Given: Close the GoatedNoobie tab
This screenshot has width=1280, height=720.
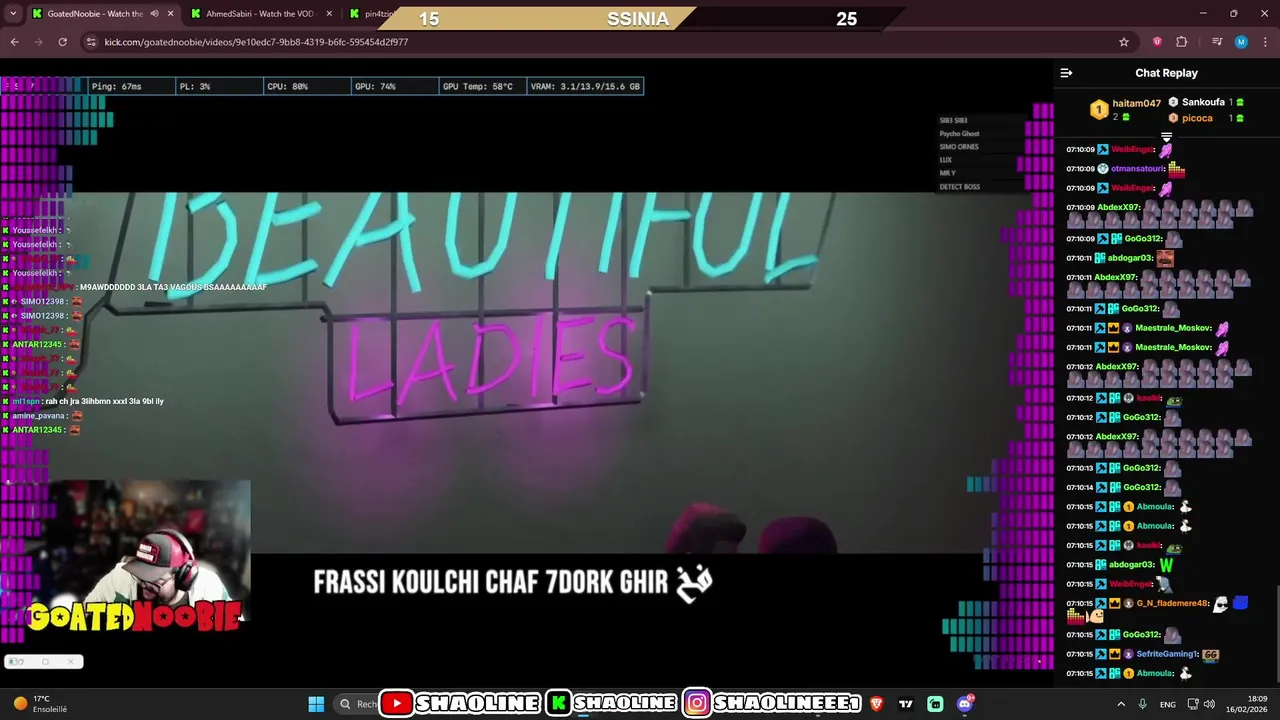Looking at the screenshot, I should coord(170,14).
